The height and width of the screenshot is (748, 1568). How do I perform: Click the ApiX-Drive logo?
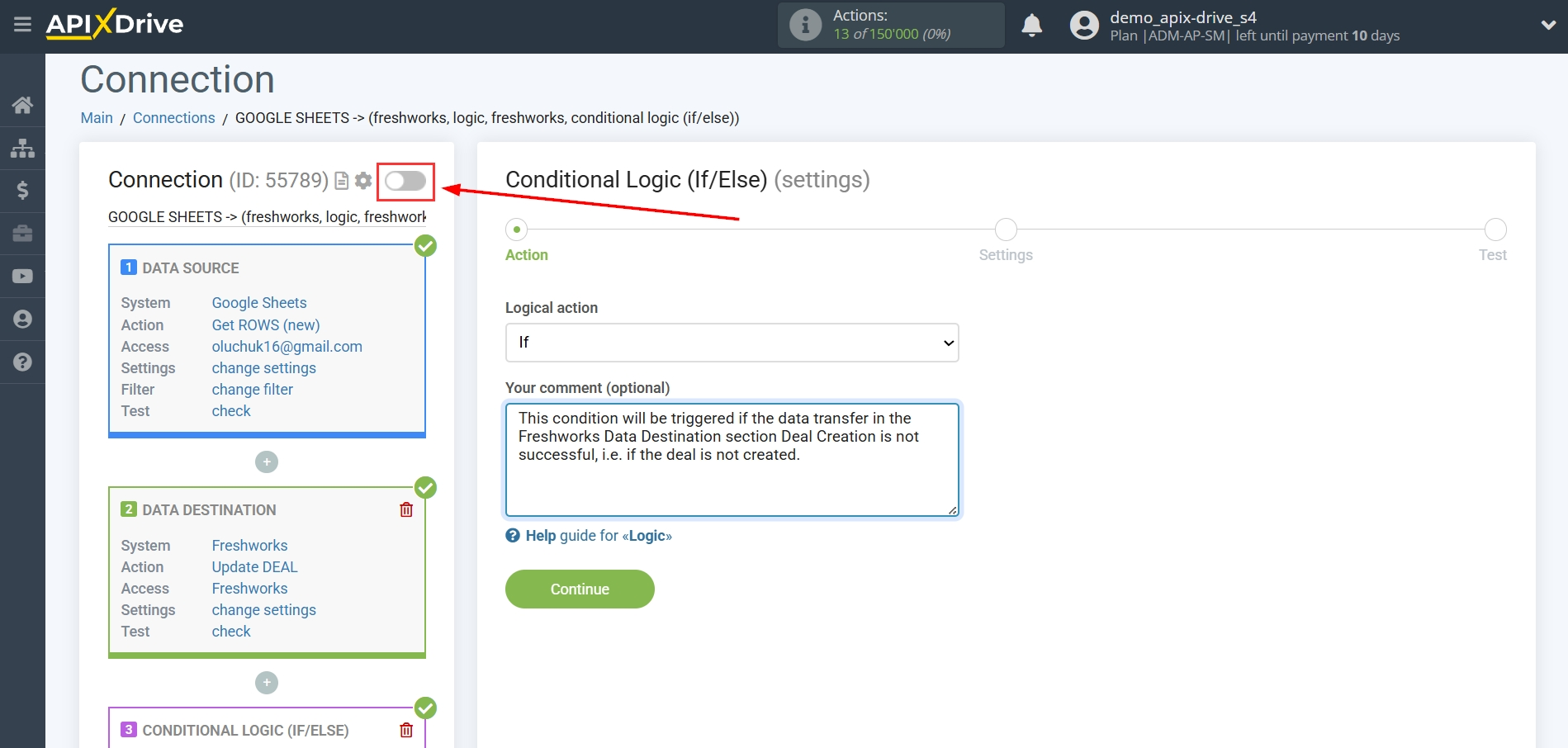115,24
